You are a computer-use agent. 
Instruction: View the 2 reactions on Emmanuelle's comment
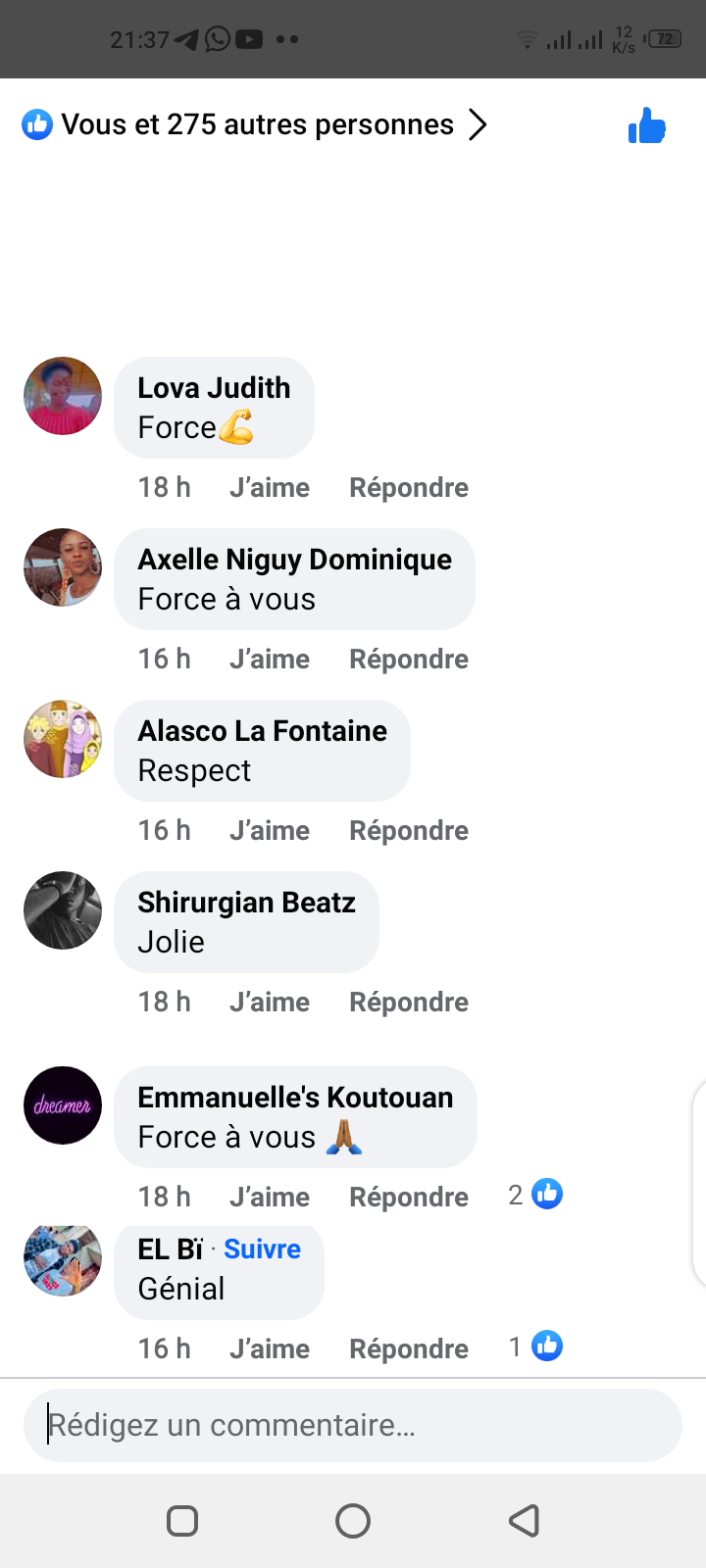[536, 1195]
